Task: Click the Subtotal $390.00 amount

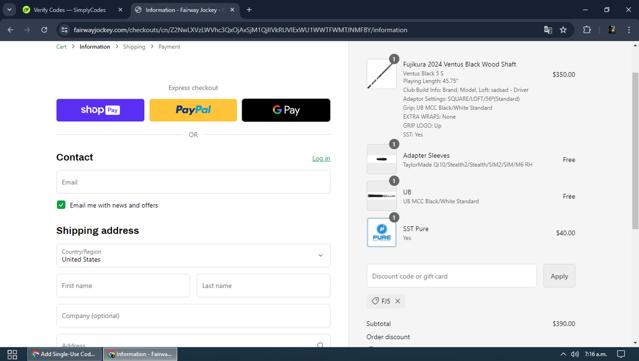Action: pos(564,324)
